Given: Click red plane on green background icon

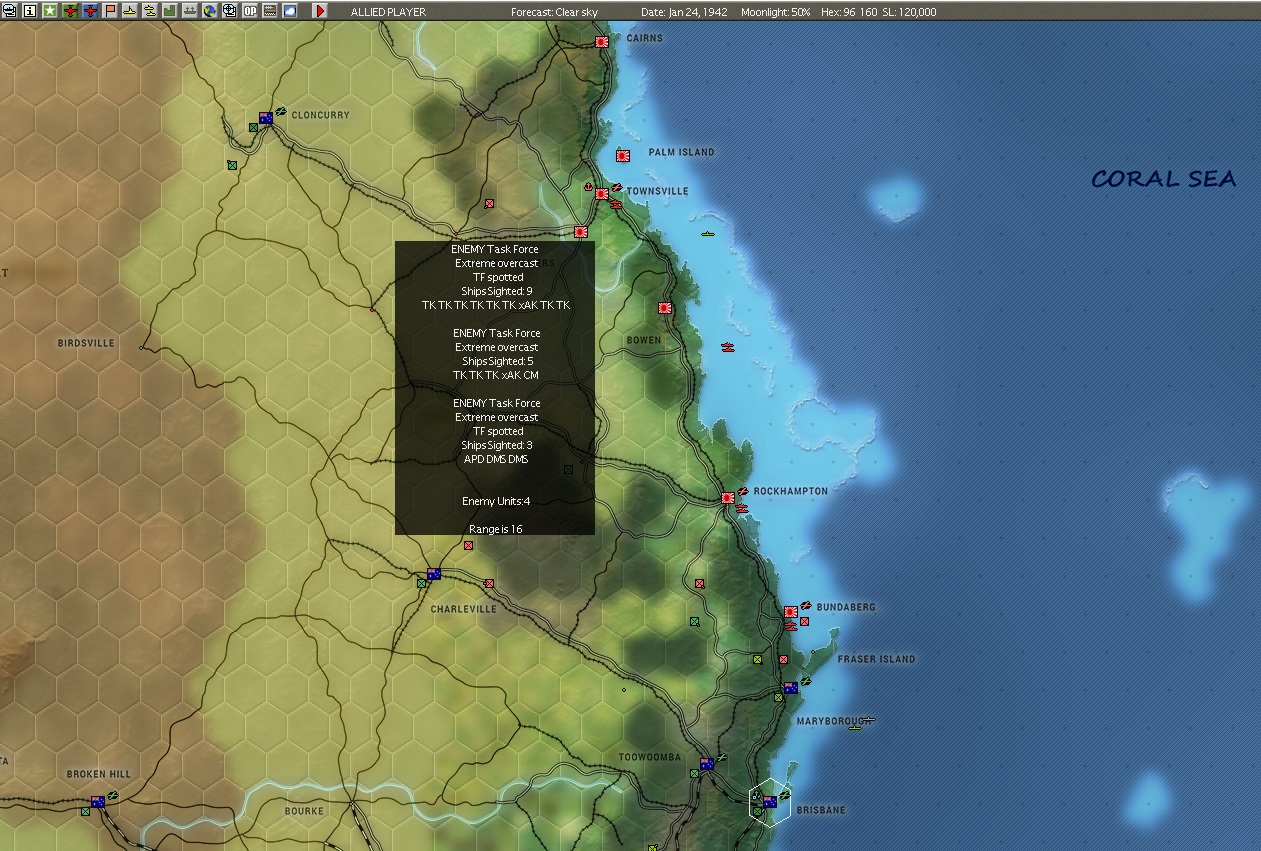Looking at the screenshot, I should pyautogui.click(x=70, y=11).
